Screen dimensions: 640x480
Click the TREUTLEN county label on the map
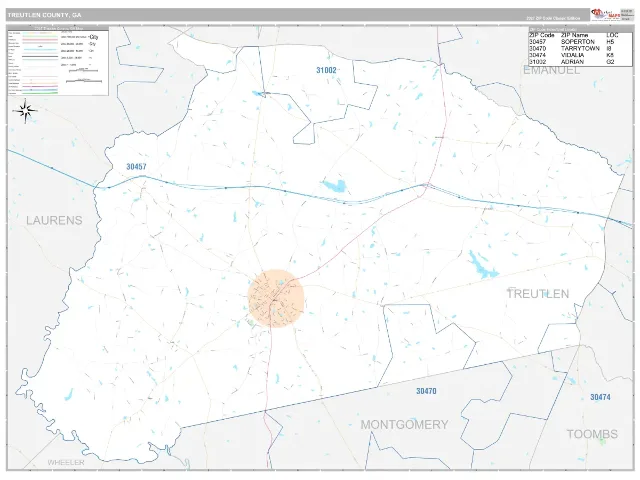538,294
